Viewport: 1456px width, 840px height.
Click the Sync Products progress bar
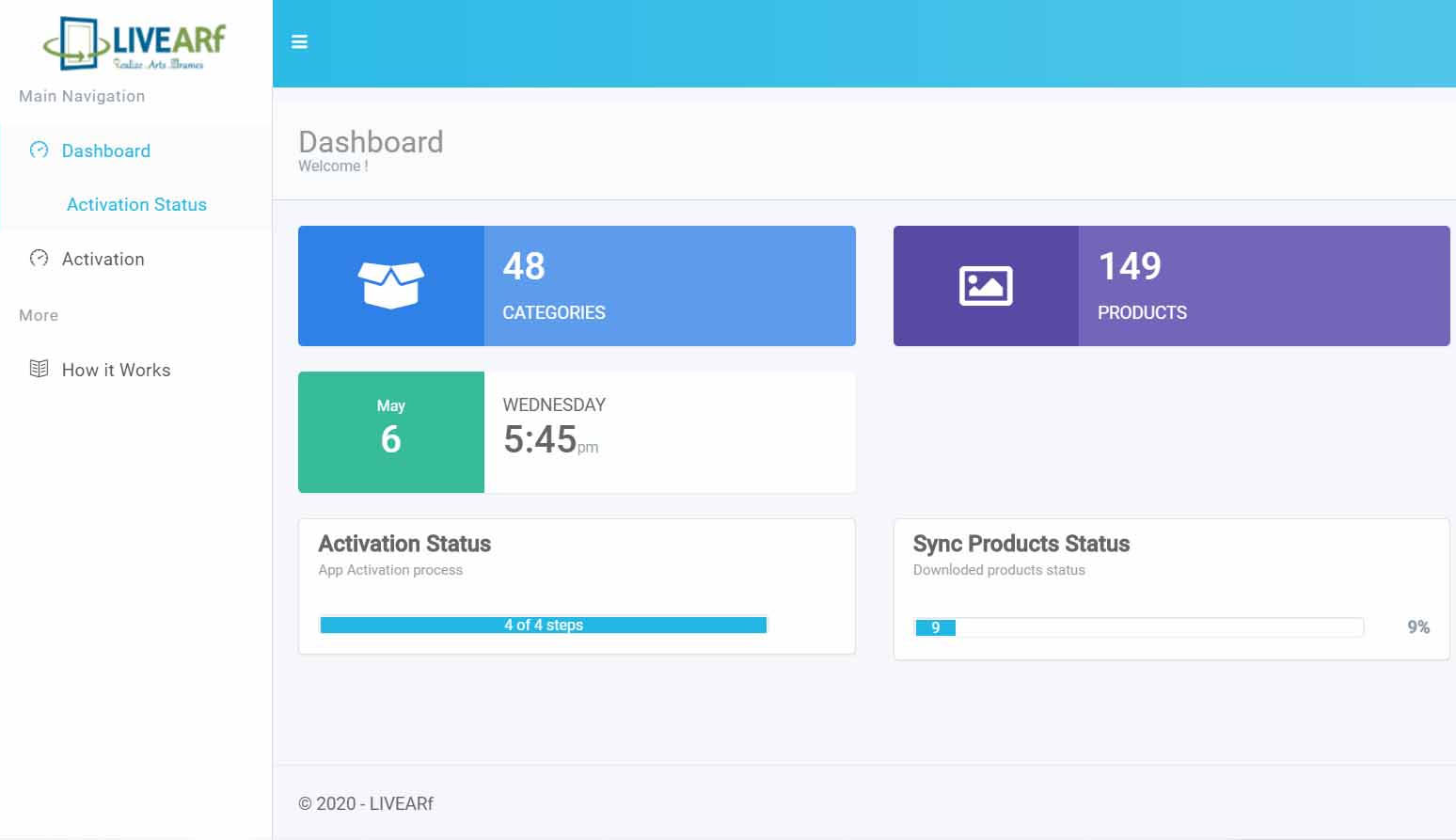tap(1138, 627)
